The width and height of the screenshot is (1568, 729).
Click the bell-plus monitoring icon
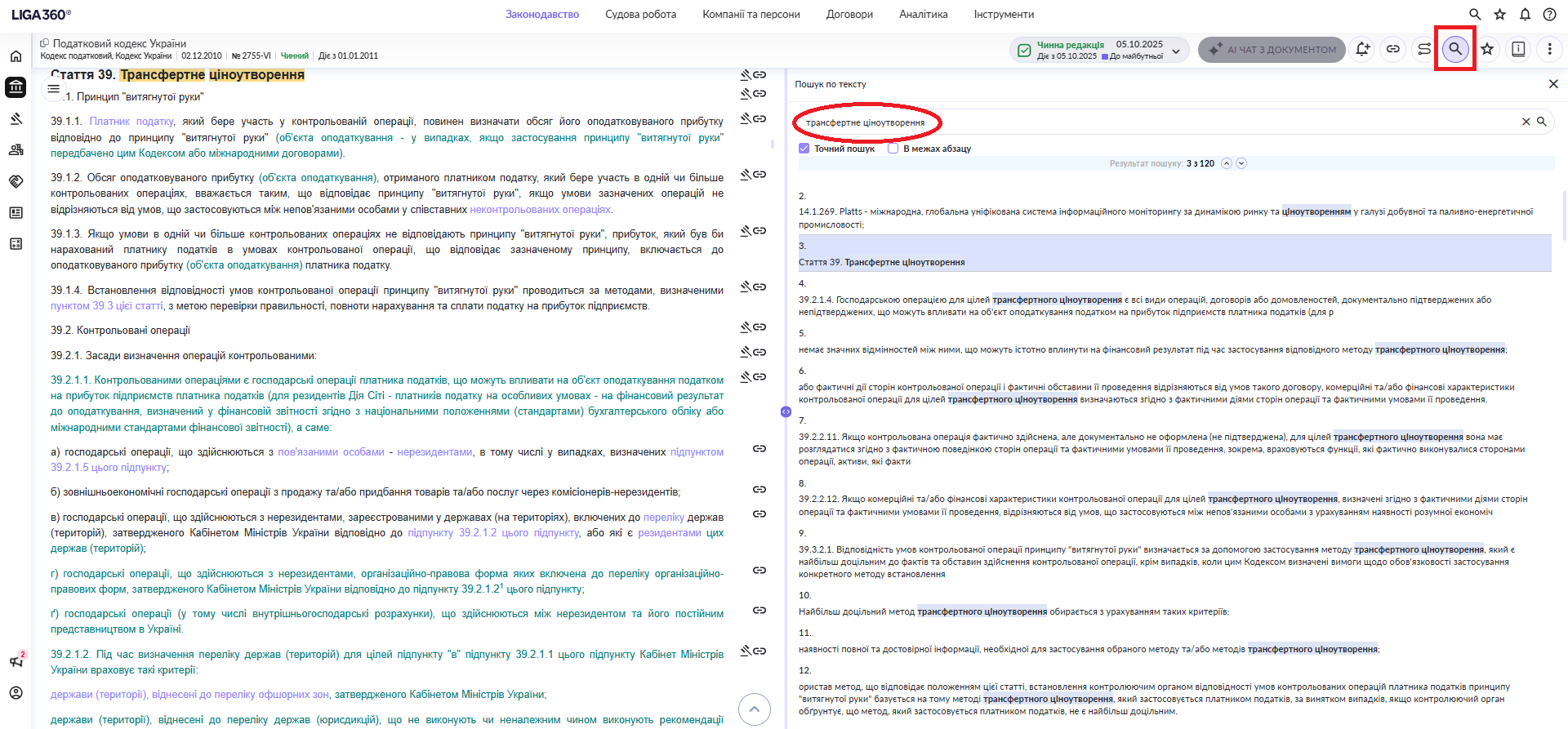click(x=1362, y=49)
